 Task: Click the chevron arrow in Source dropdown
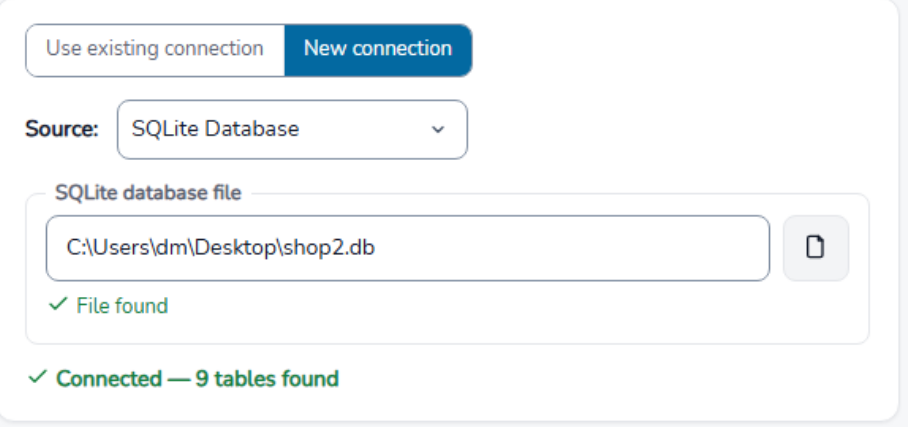pos(438,129)
